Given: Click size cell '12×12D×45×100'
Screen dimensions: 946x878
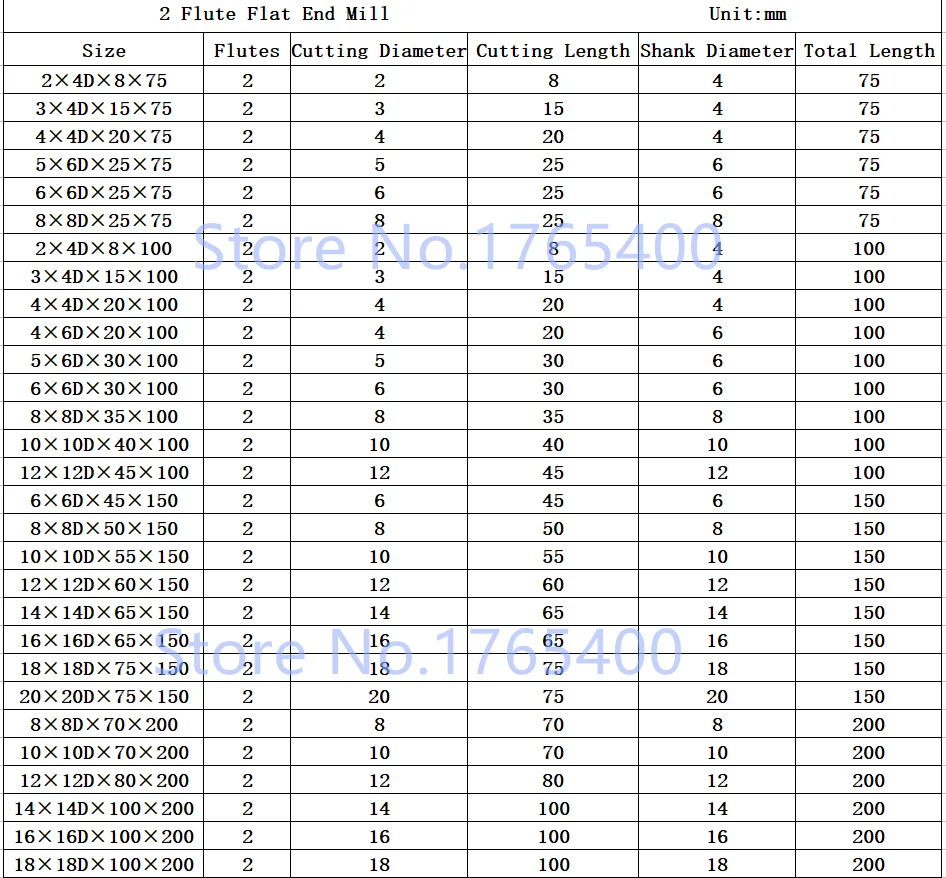Looking at the screenshot, I should (x=104, y=472).
